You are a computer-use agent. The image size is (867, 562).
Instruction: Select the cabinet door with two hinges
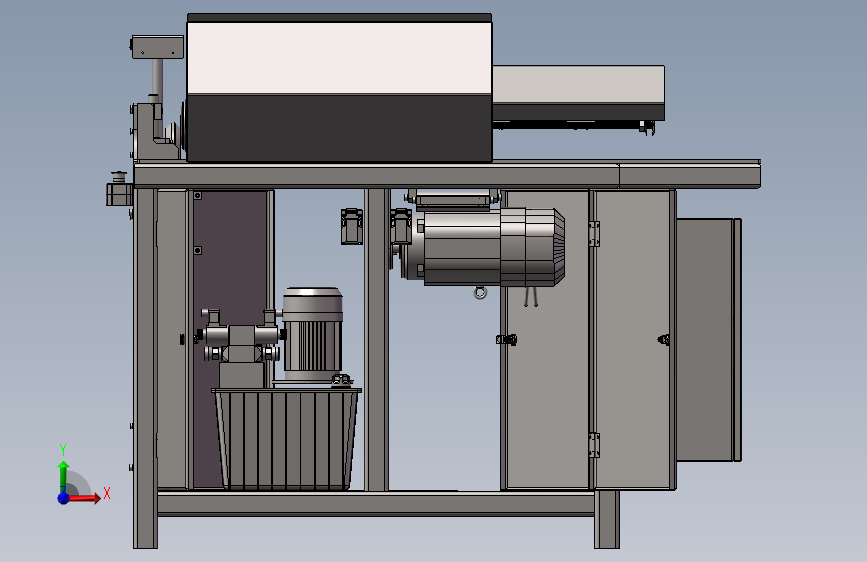[633, 340]
